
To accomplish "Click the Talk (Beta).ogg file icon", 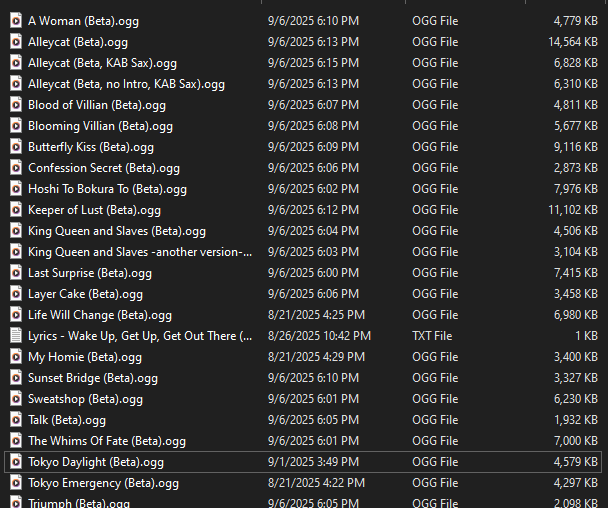I will [x=16, y=420].
